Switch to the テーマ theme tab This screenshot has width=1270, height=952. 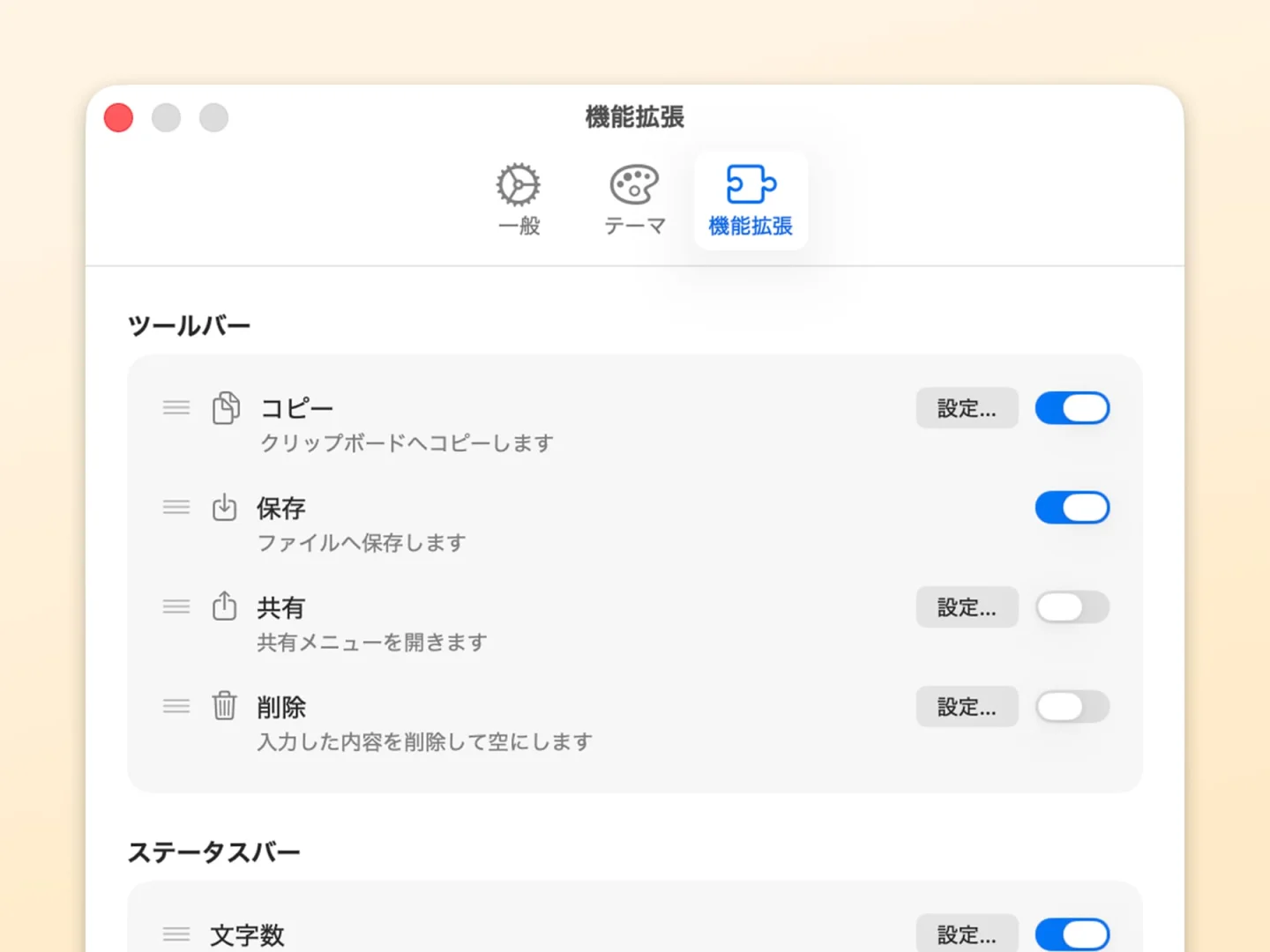(634, 200)
